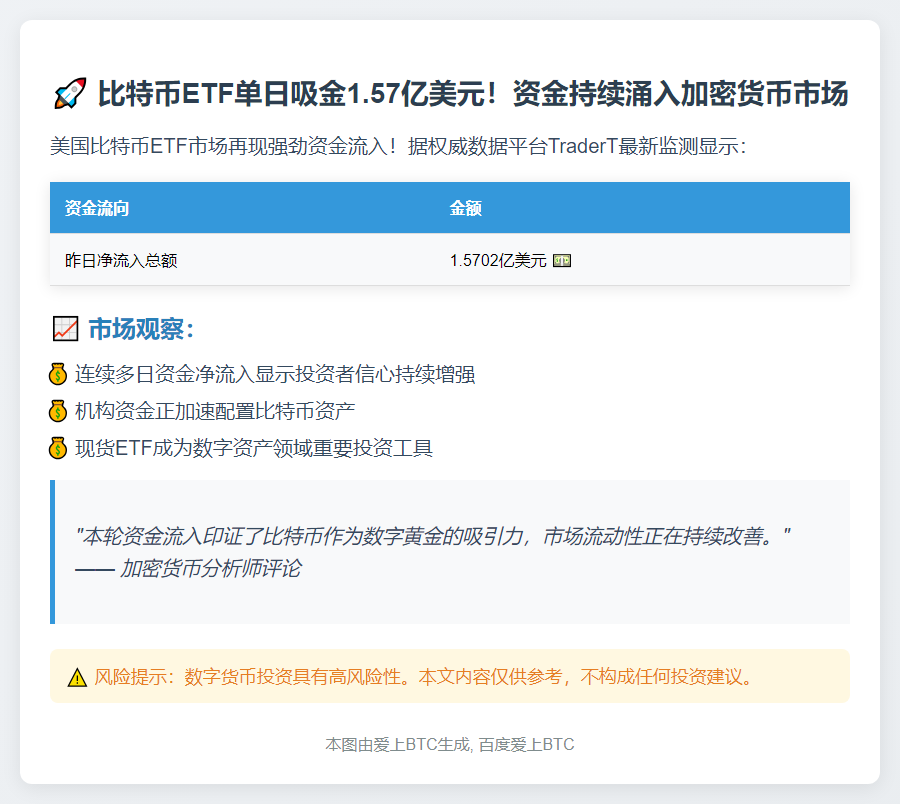This screenshot has height=804, width=900.
Task: Click the banknote icon after 1.5702亿美元
Action: tap(561, 261)
